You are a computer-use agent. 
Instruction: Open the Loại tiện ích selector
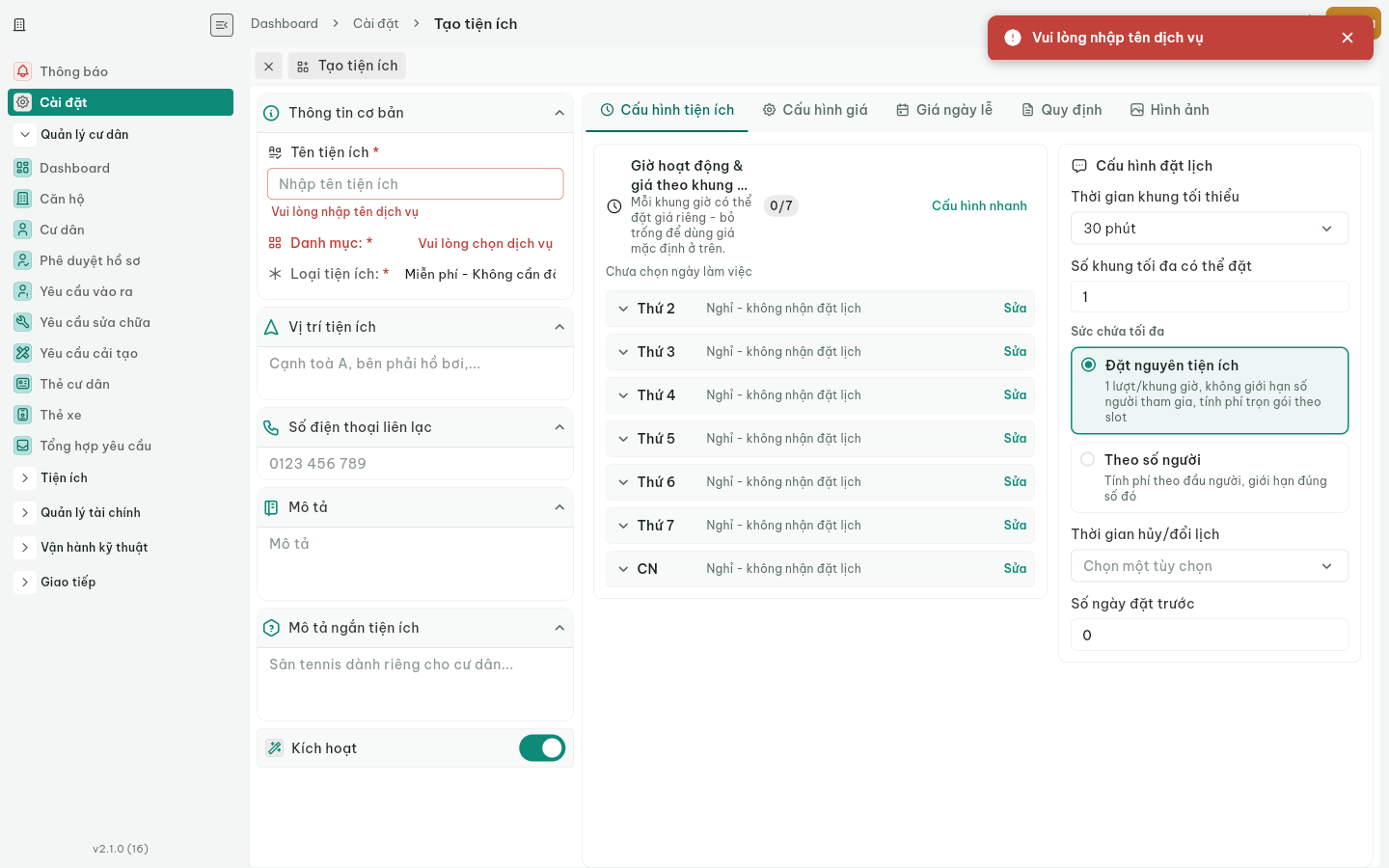click(x=480, y=274)
